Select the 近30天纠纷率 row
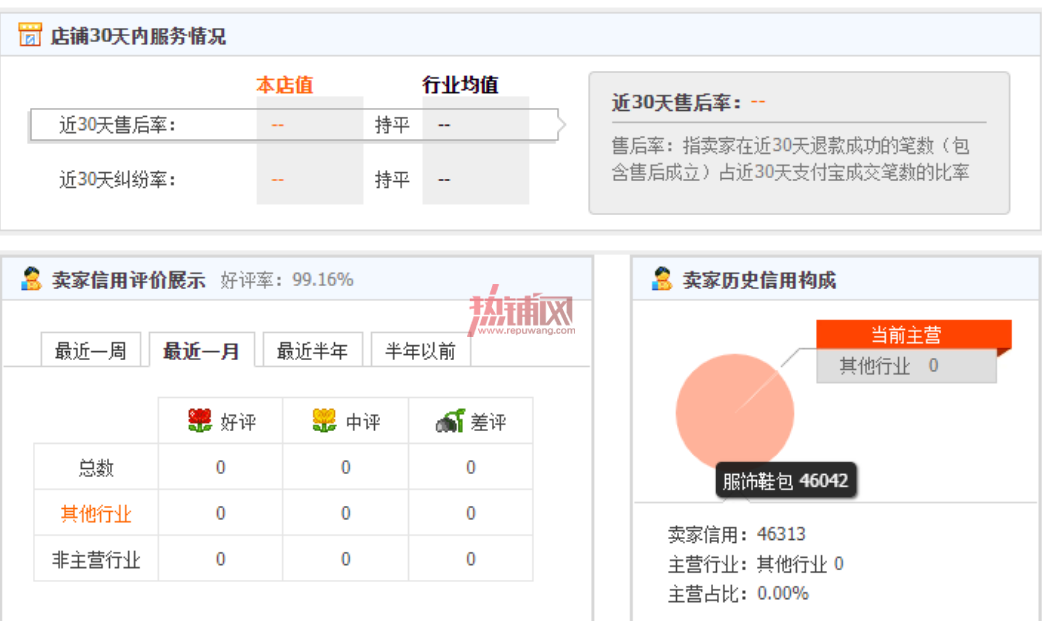The image size is (1042, 621). click(x=294, y=180)
